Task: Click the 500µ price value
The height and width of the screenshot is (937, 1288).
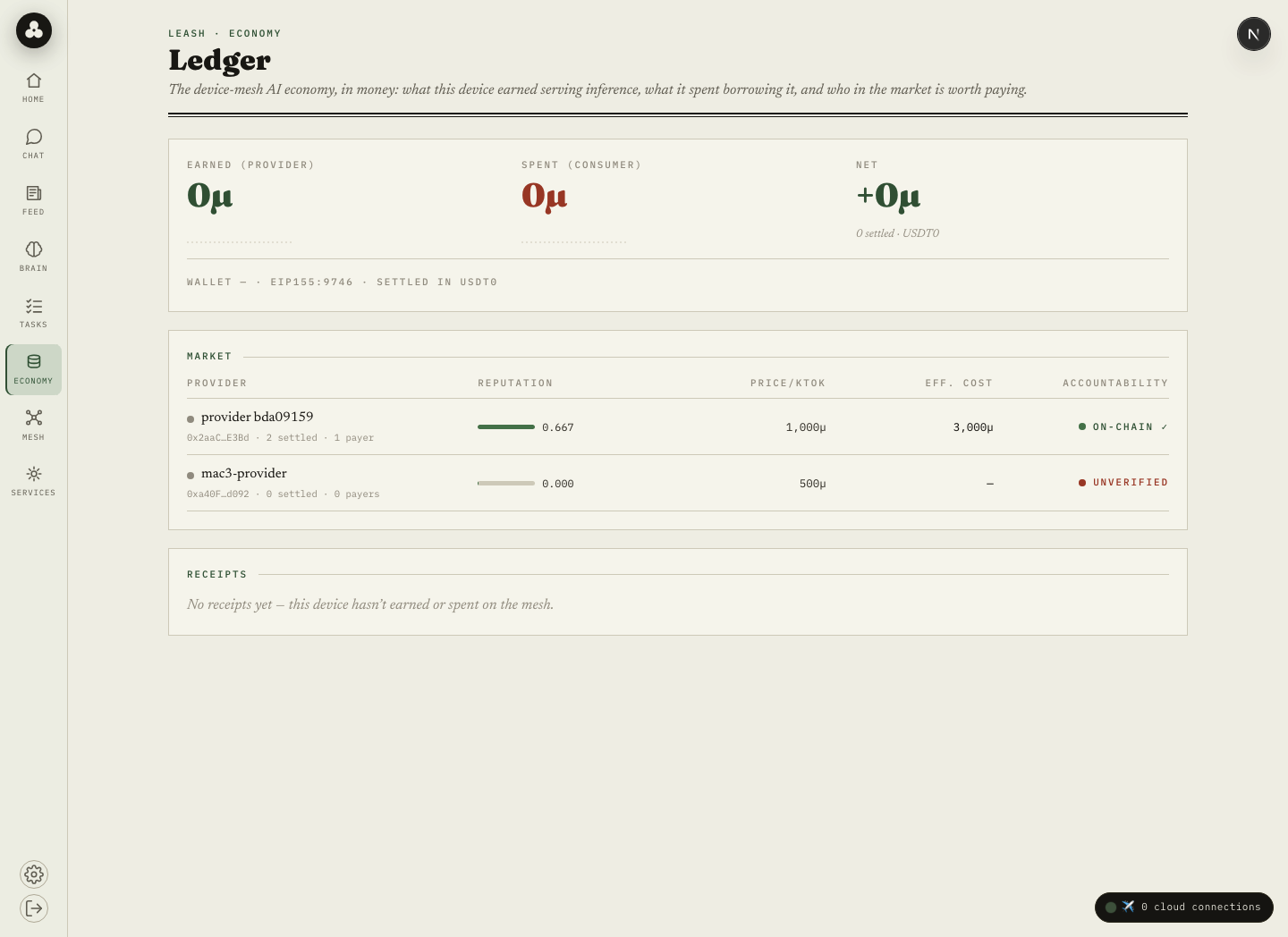Action: tap(813, 484)
